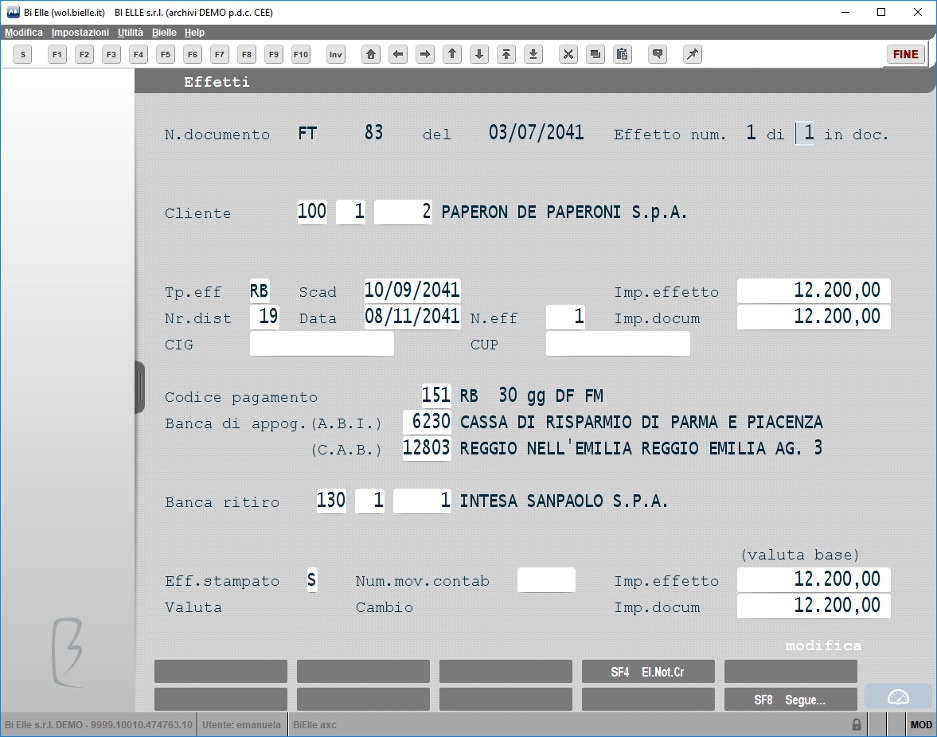
Task: Click the Eff.stampato field showing S
Action: tap(312, 580)
